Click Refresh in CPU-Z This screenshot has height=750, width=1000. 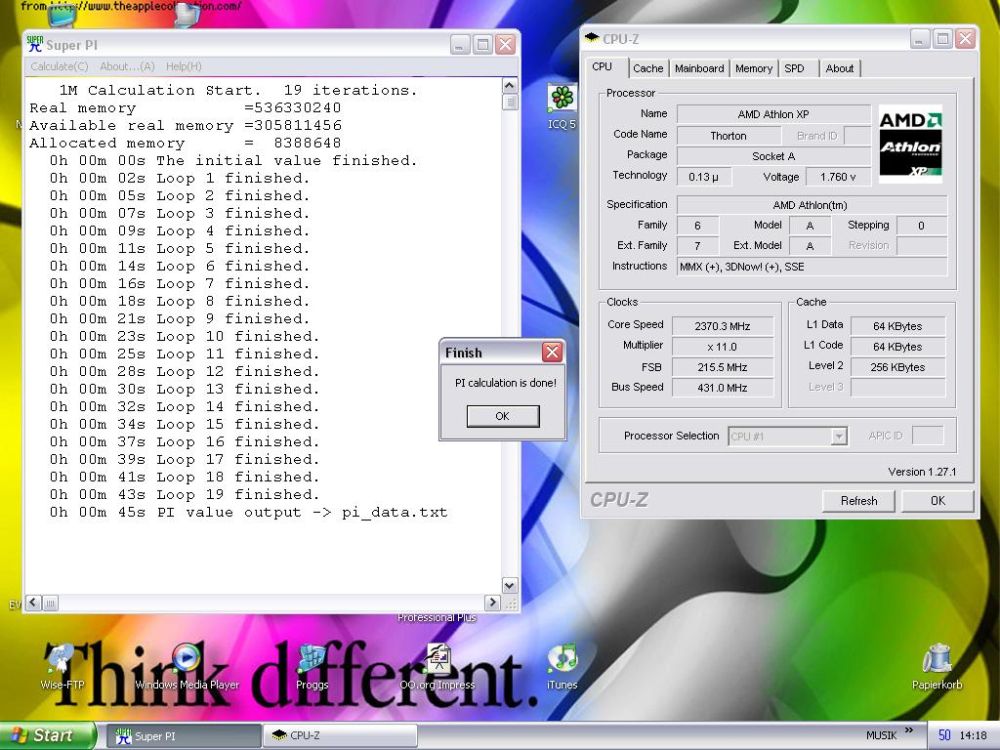tap(858, 501)
